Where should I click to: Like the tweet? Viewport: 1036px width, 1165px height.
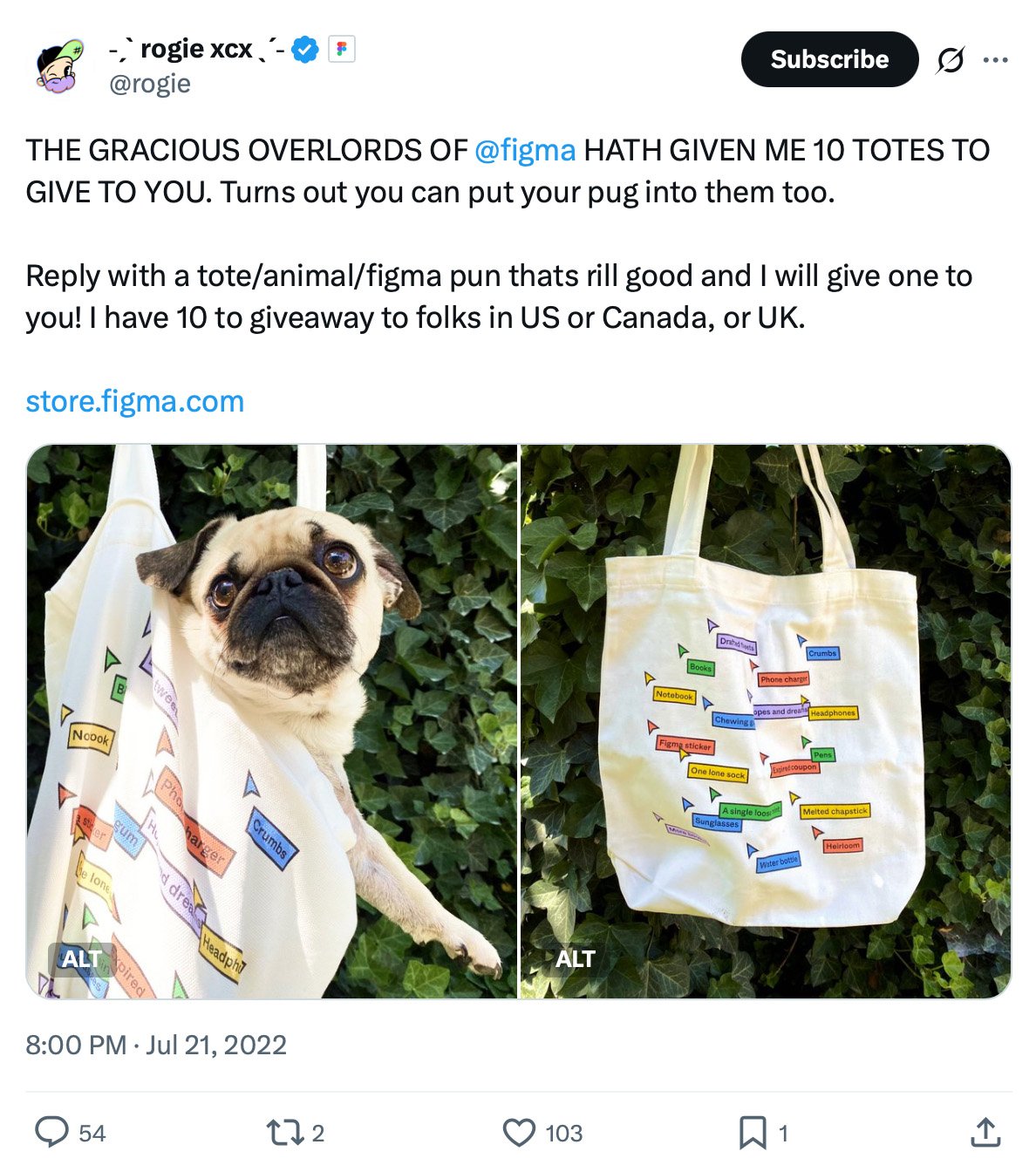pos(521,1133)
